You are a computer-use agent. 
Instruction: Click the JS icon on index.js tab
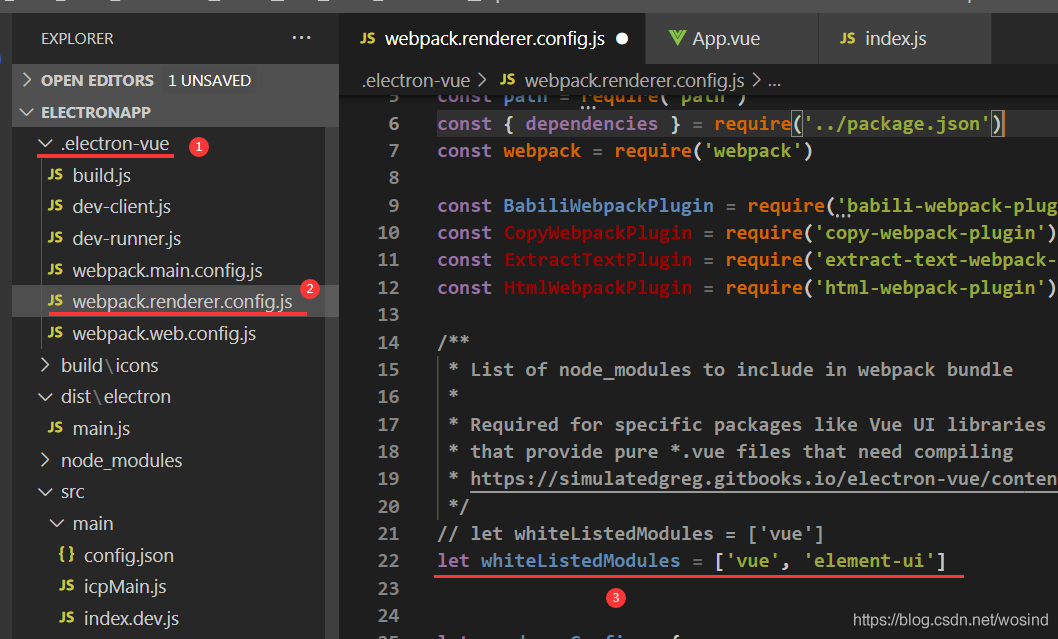click(847, 38)
